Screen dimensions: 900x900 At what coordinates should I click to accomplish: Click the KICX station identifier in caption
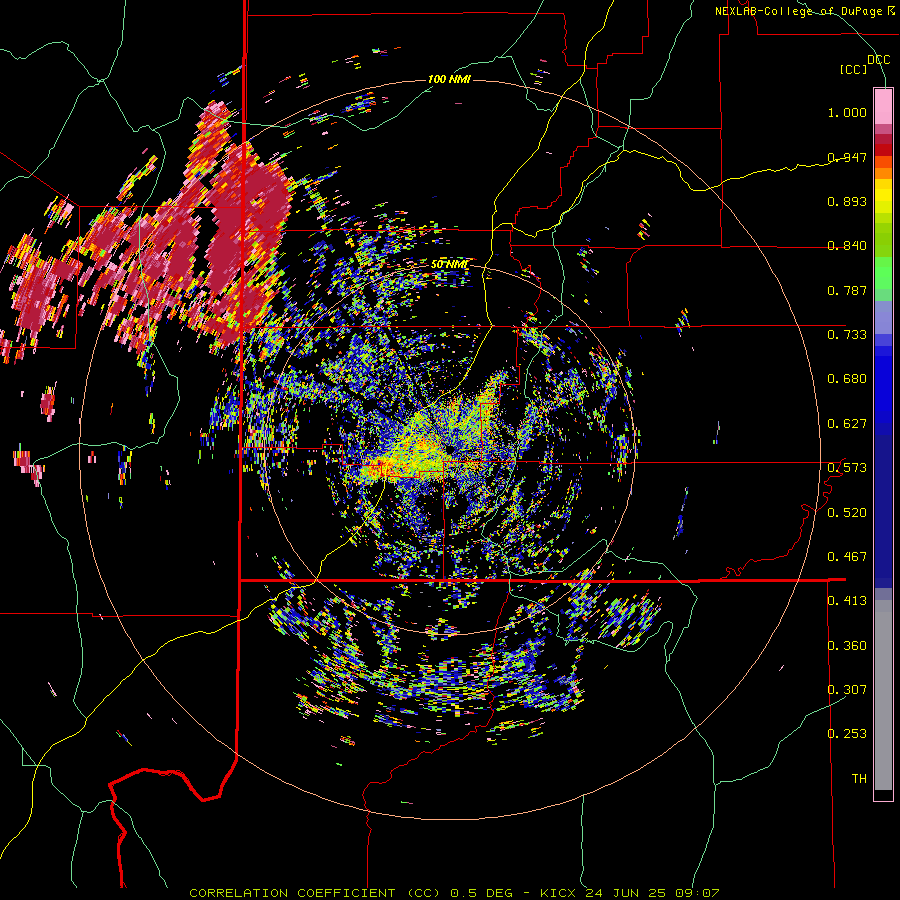pos(557,893)
